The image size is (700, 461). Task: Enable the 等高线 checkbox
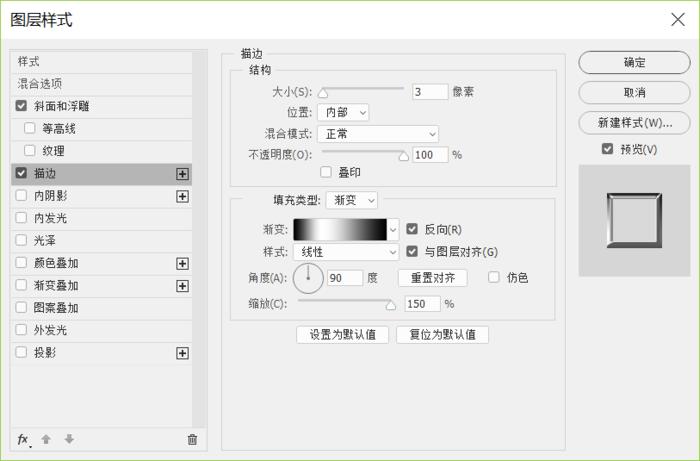click(29, 128)
